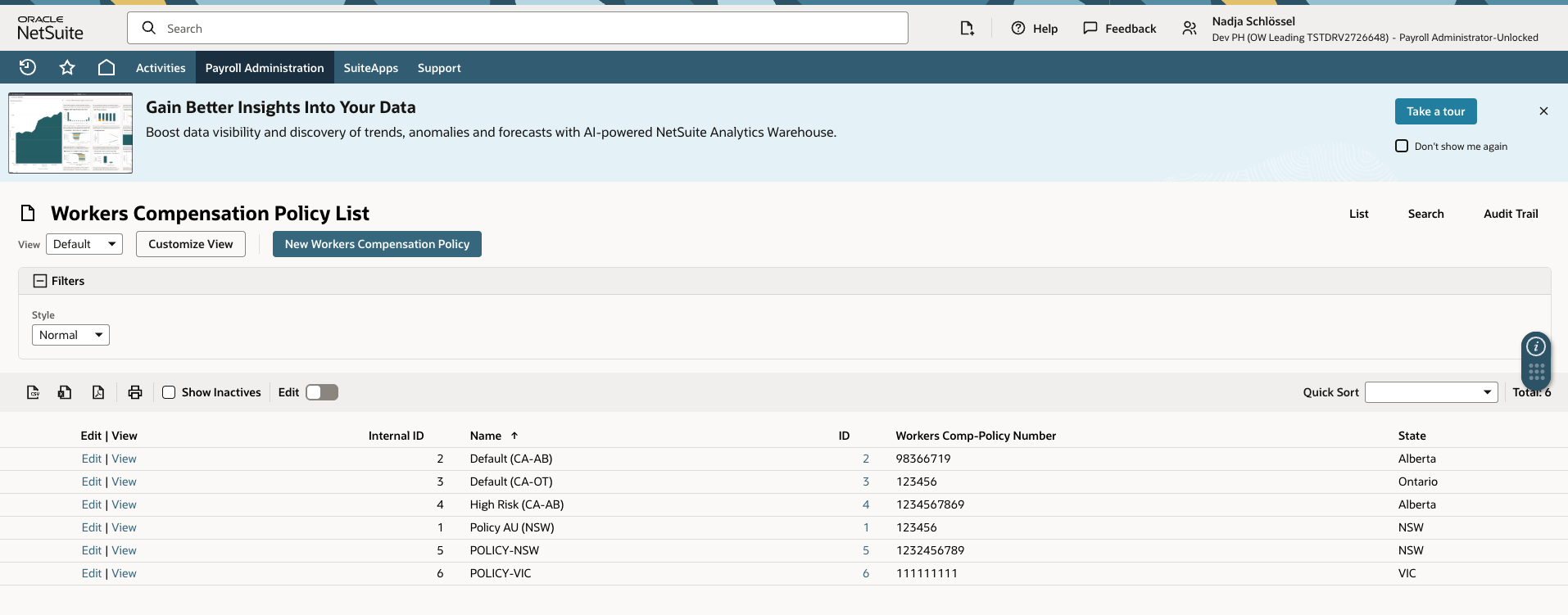Export the list as PDF

click(98, 392)
